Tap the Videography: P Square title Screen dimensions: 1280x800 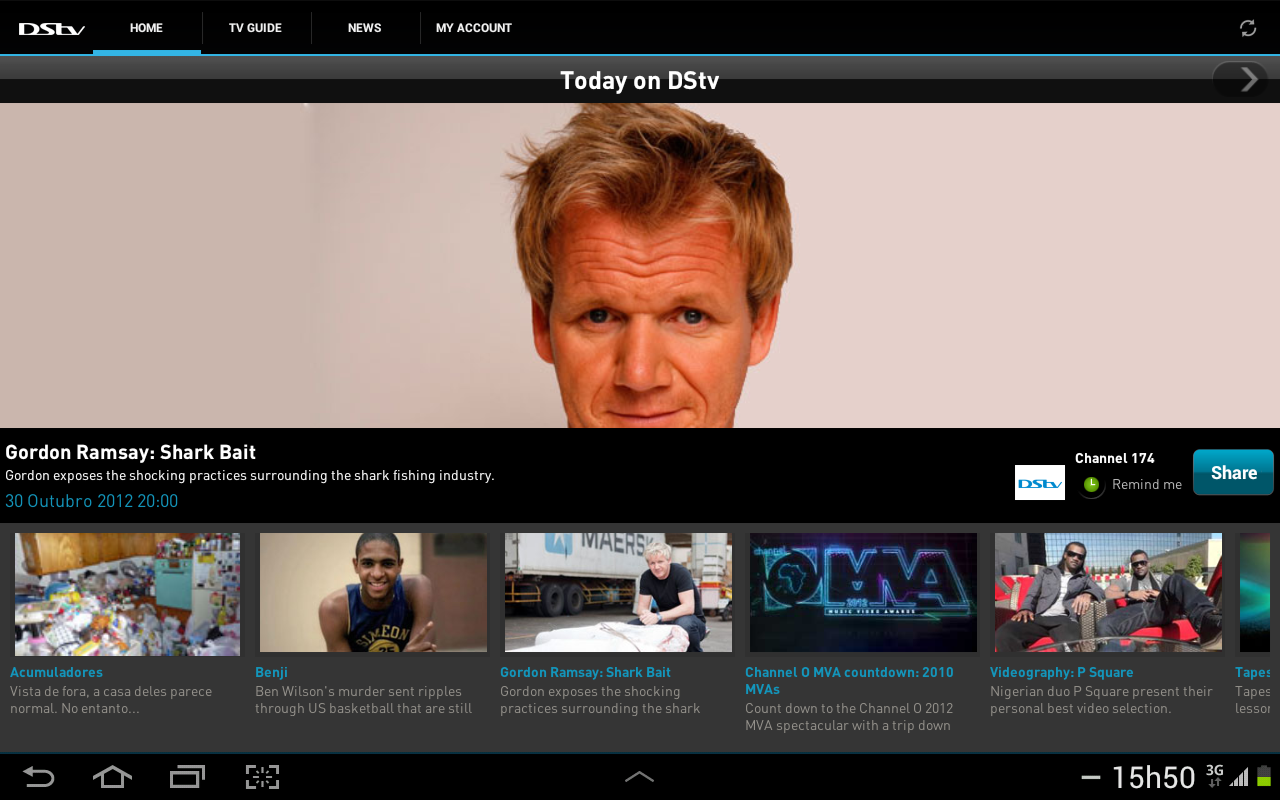[1061, 672]
